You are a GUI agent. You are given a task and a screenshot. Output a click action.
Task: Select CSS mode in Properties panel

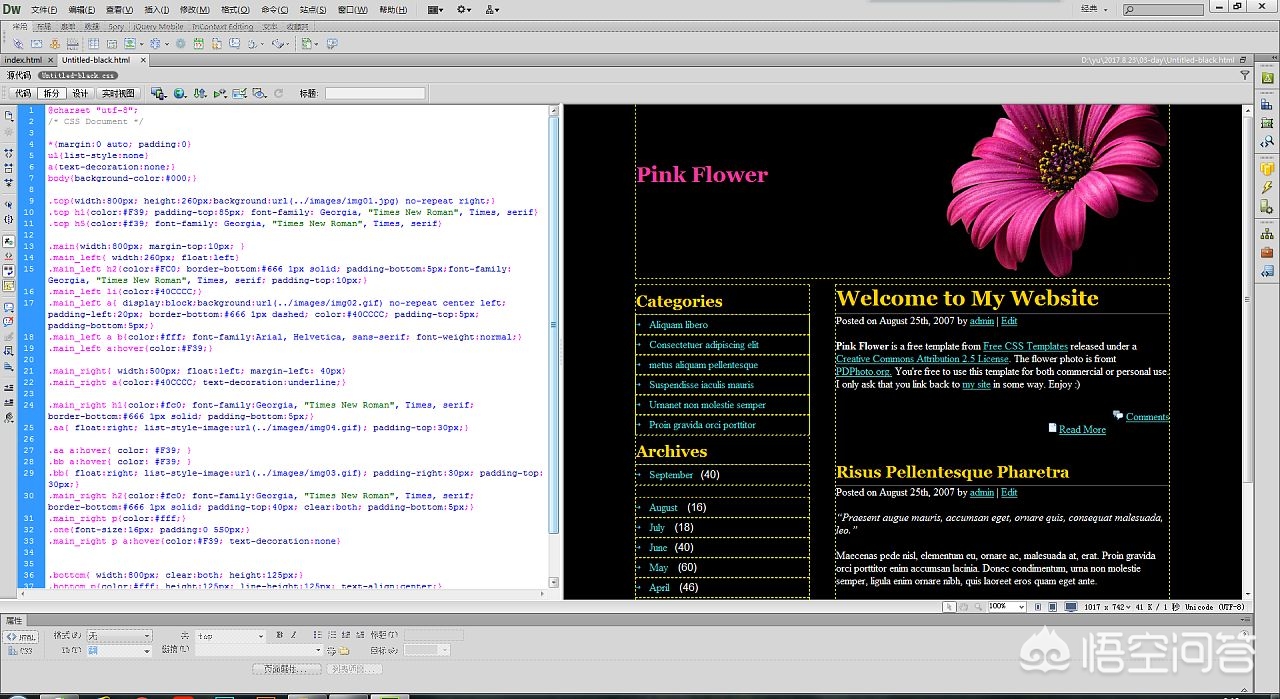(x=20, y=651)
